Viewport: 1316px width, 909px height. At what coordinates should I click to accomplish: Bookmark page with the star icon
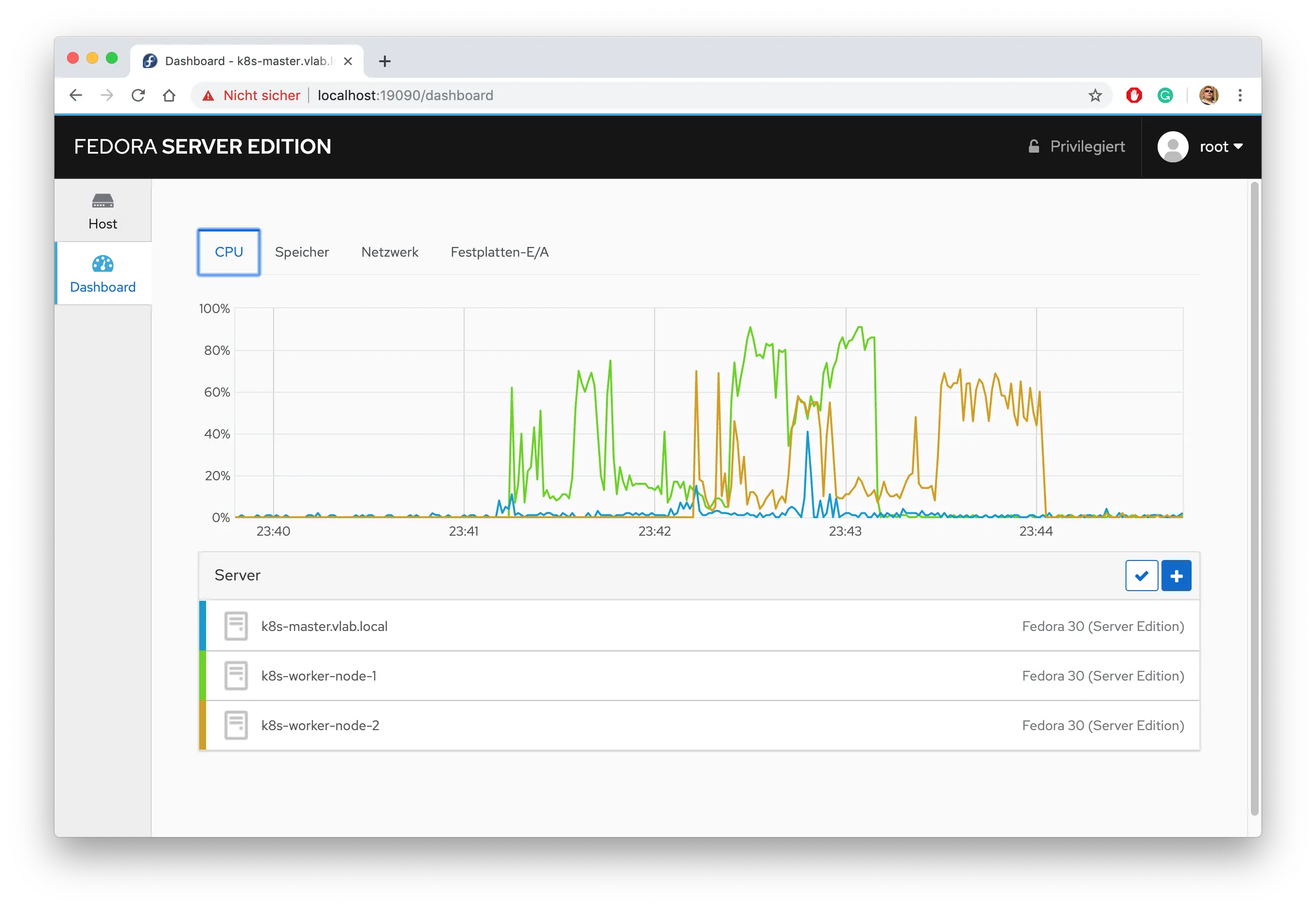click(x=1094, y=95)
